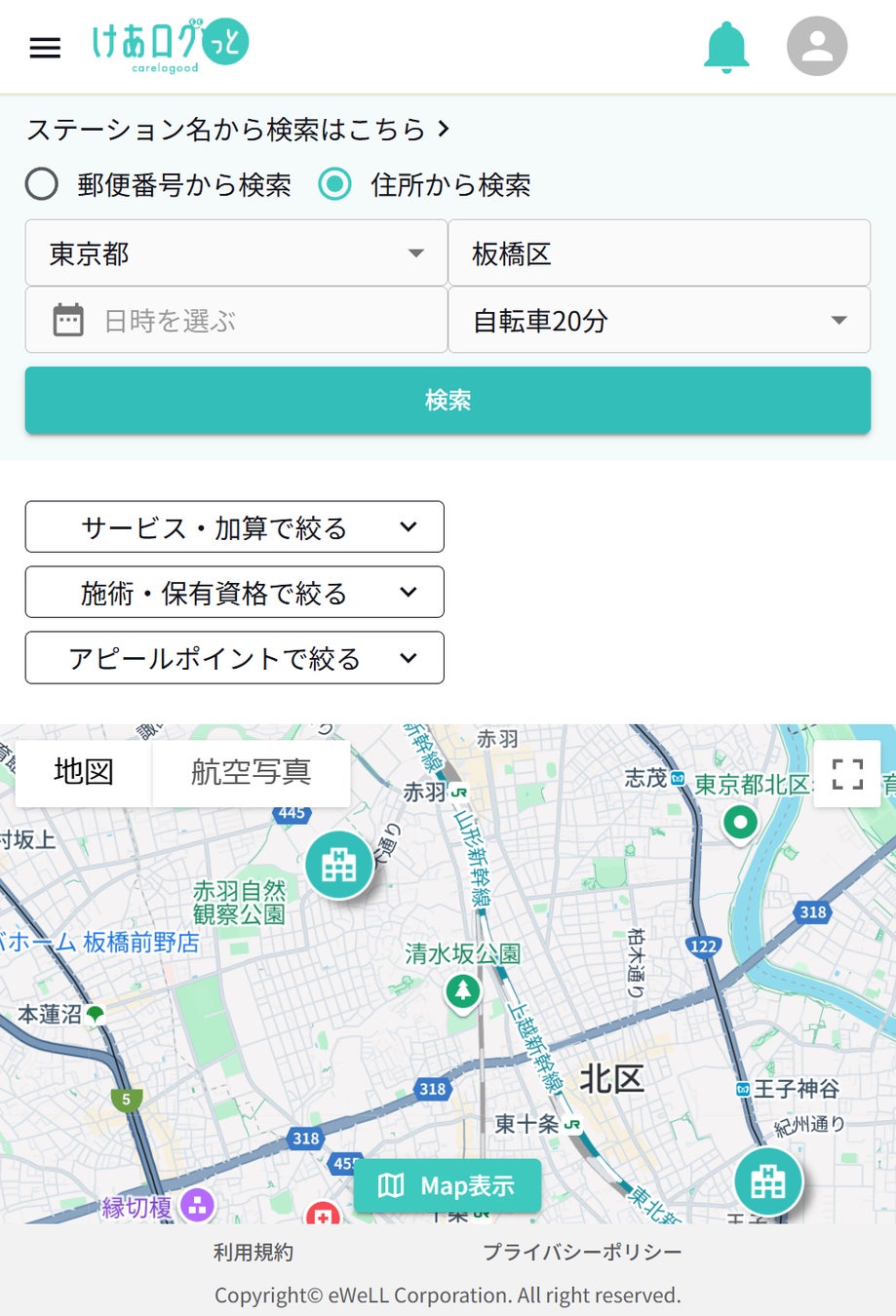Viewport: 896px width, 1316px height.
Task: Open ステーション名から検索はこちら link
Action: 238,129
